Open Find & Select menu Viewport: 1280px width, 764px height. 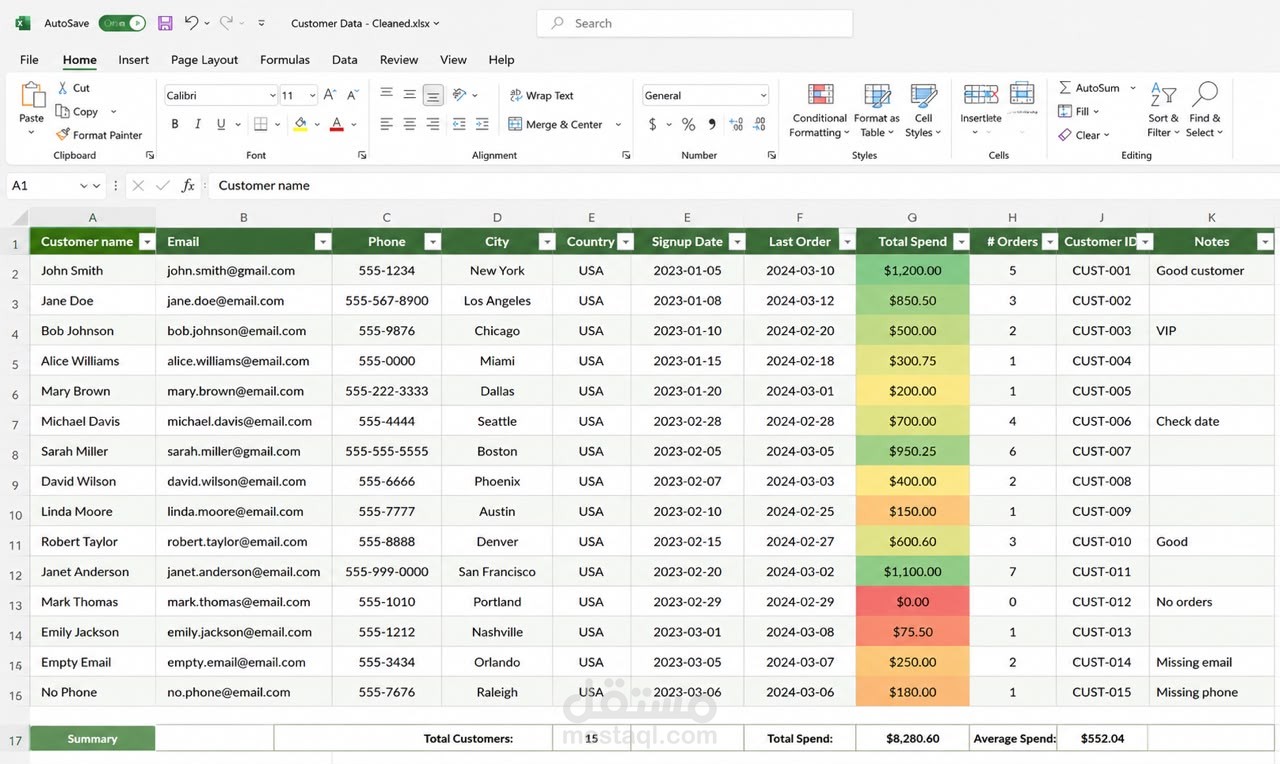coord(1205,110)
